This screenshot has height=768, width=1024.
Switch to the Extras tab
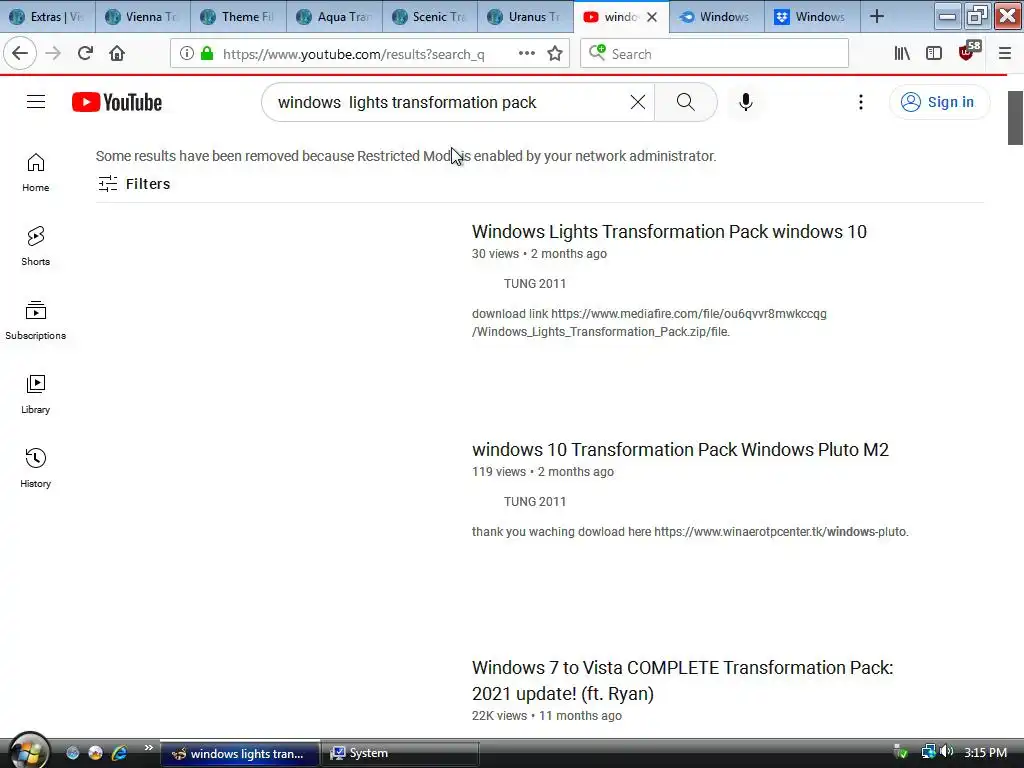pos(48,17)
